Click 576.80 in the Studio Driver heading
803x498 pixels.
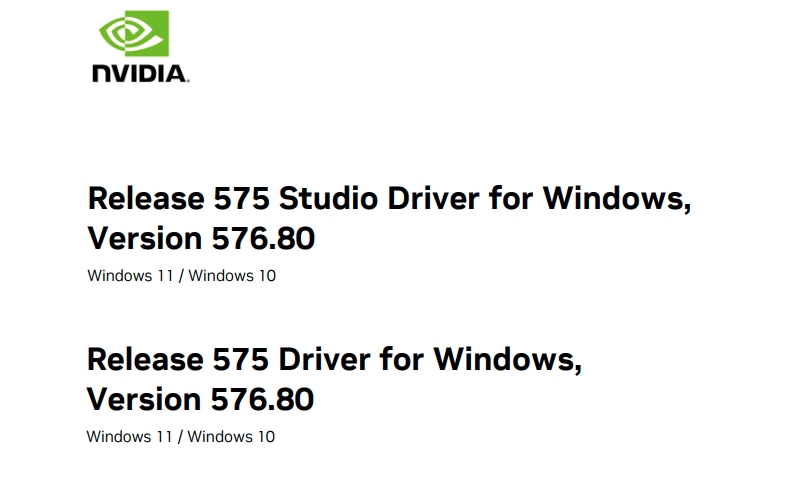coord(263,239)
